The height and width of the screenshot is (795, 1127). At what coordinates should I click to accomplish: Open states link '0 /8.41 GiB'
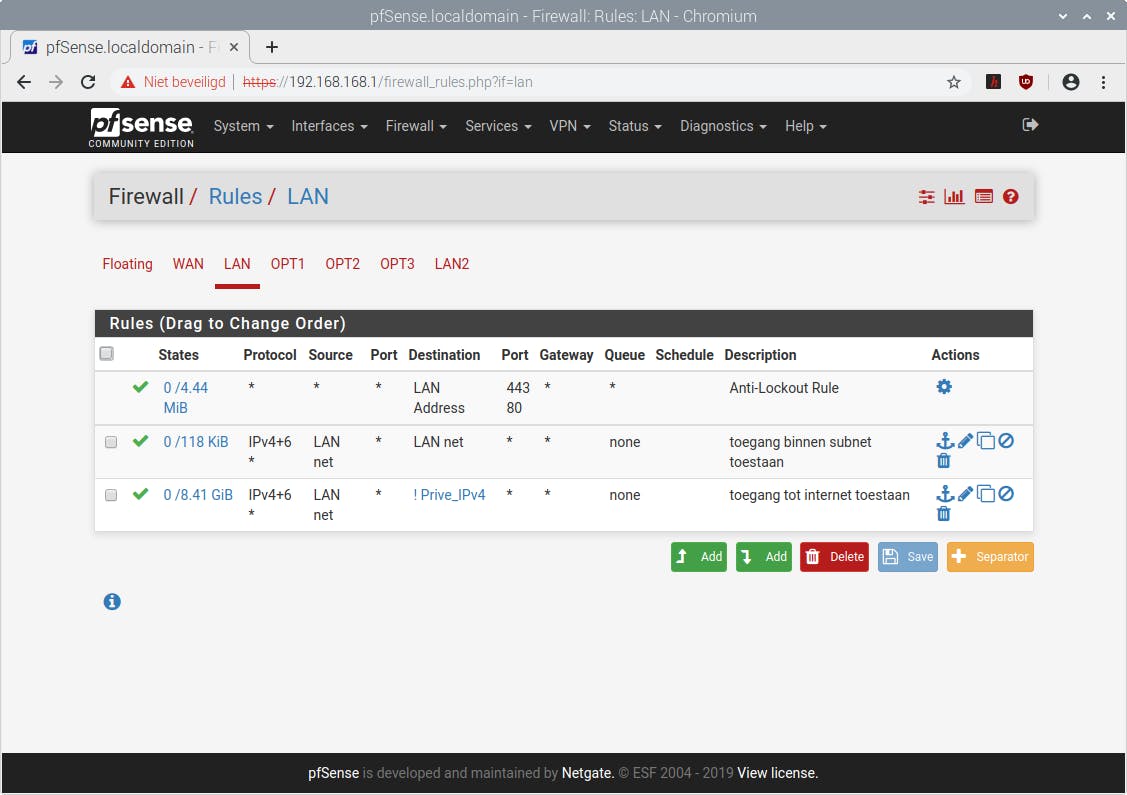pyautogui.click(x=198, y=495)
